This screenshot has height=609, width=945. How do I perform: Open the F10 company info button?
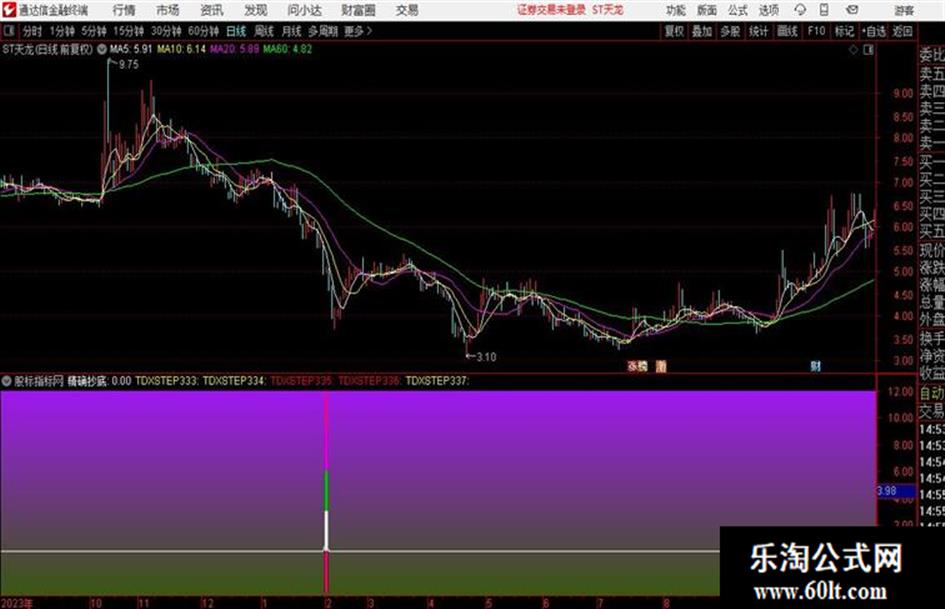(817, 31)
